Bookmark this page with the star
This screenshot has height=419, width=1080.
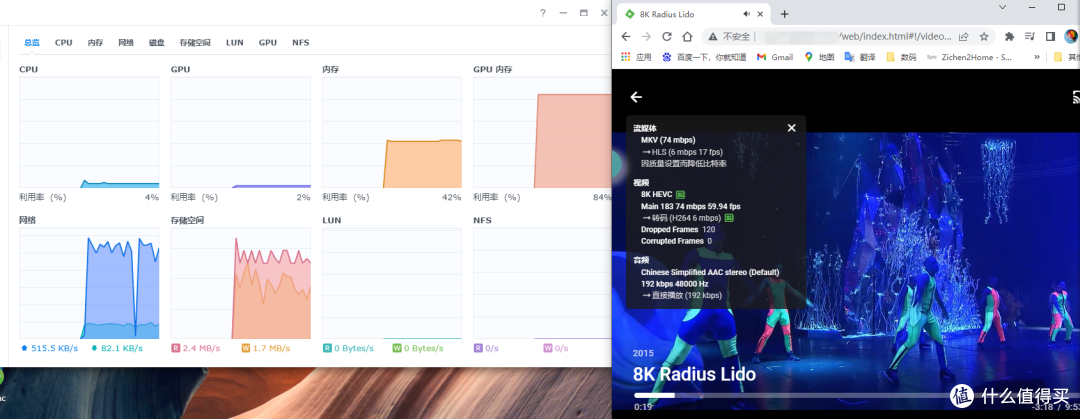click(x=984, y=37)
